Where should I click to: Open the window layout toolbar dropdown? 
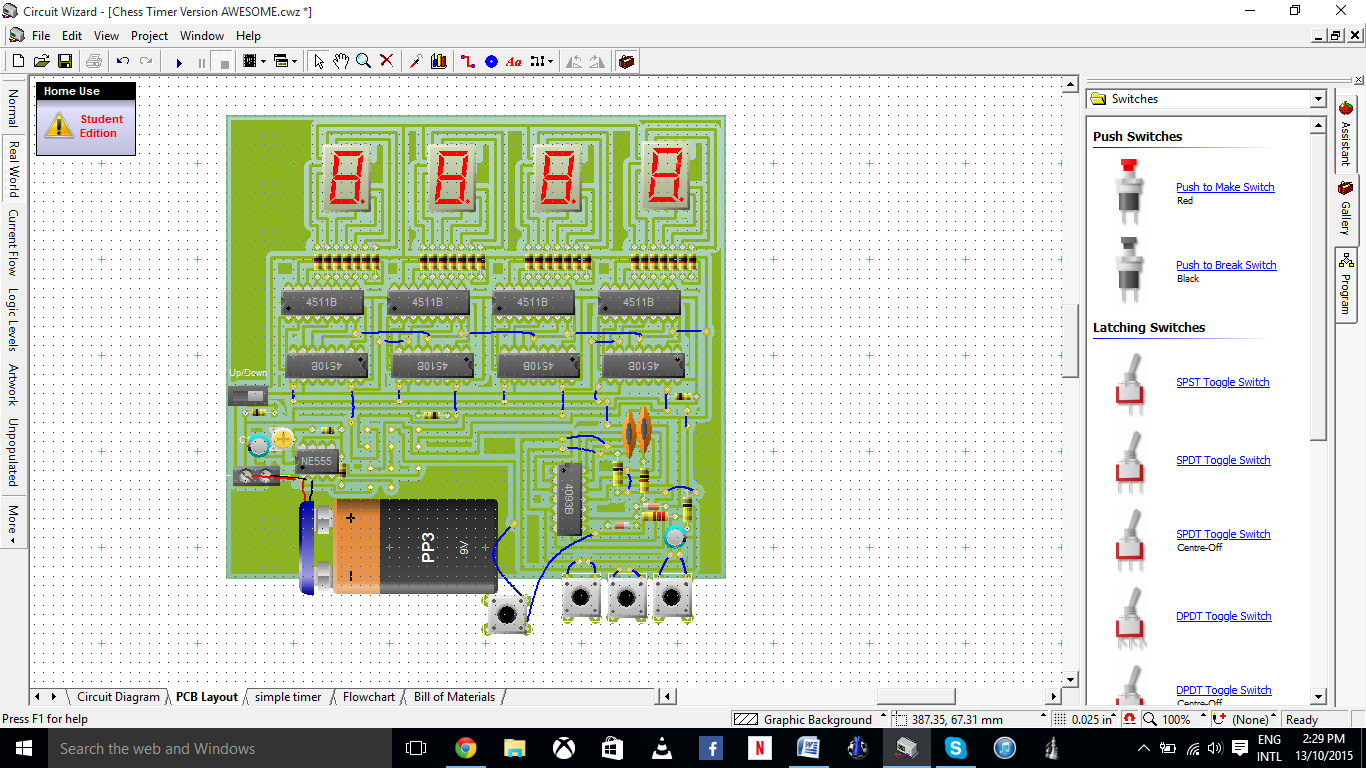(286, 61)
